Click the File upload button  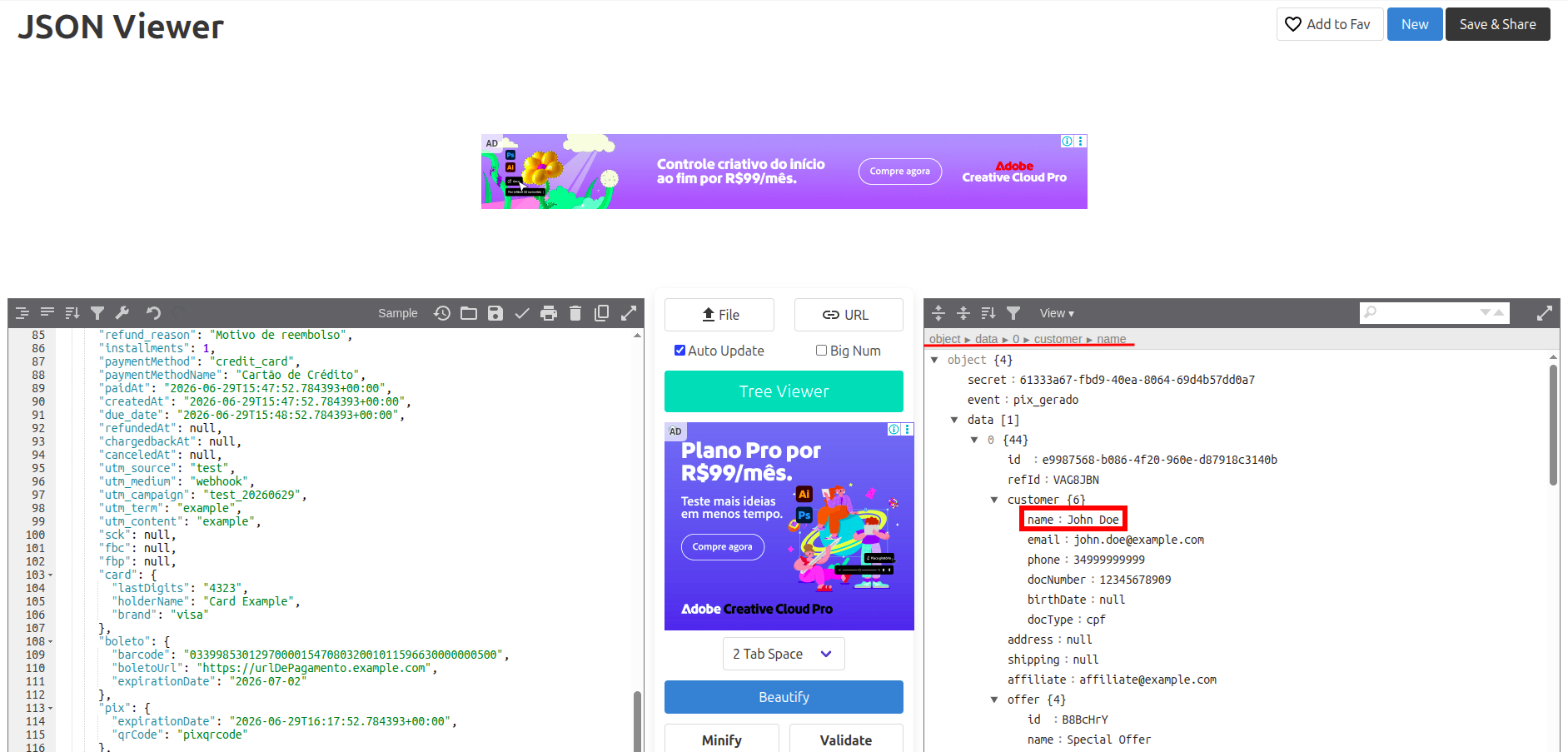[719, 315]
